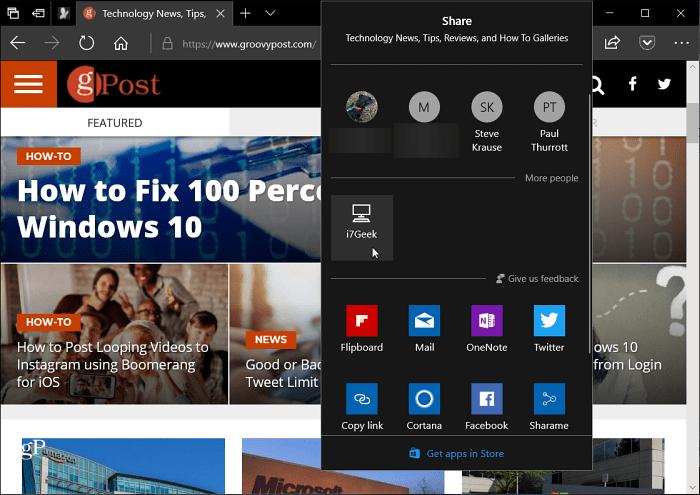The width and height of the screenshot is (700, 495).
Task: Set these tabs aside
Action: (38, 13)
